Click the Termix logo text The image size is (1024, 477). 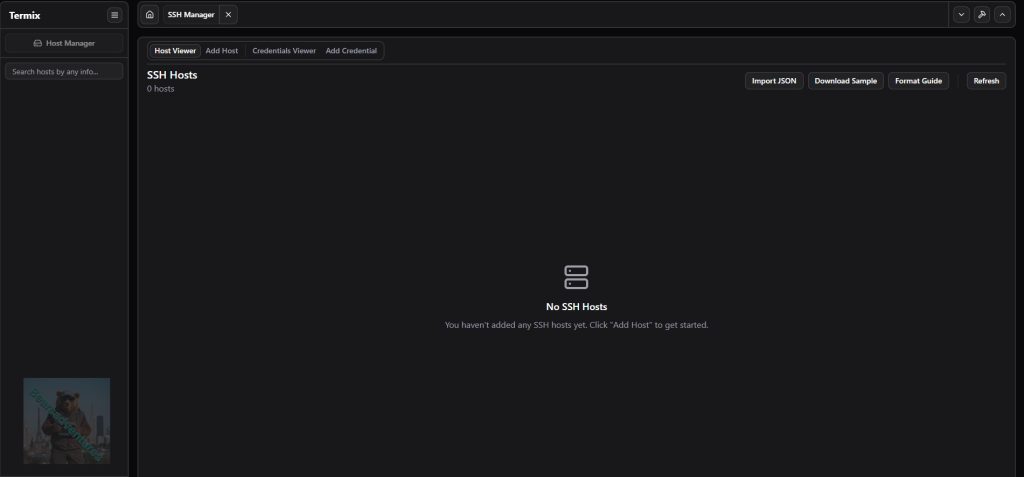[24, 15]
